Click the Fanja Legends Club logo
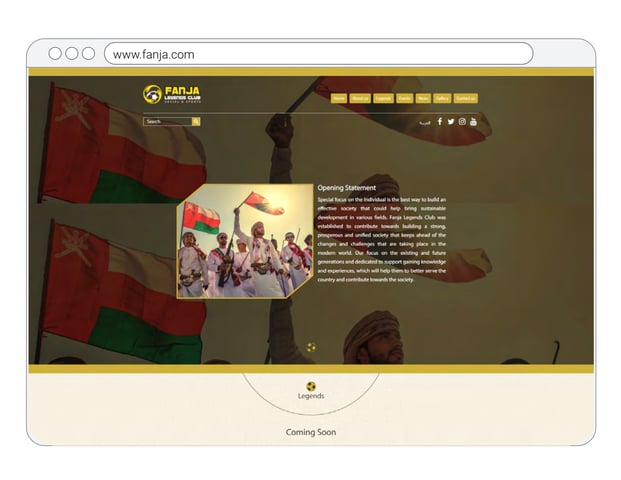This screenshot has width=621, height=480. point(172,94)
